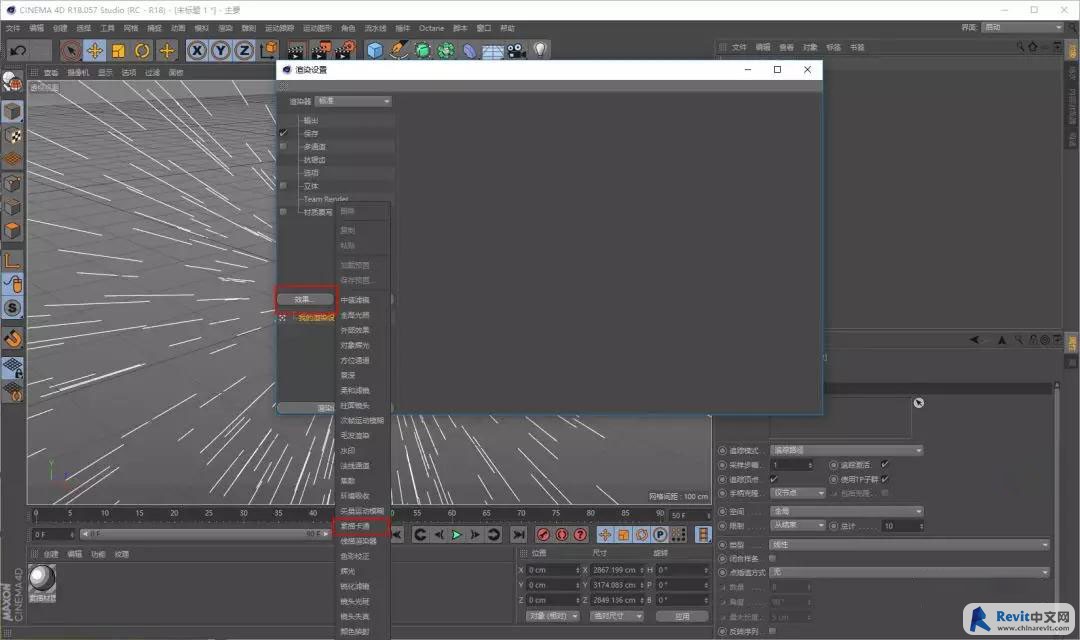Click the frame range slider bar
The height and width of the screenshot is (640, 1080).
205,534
